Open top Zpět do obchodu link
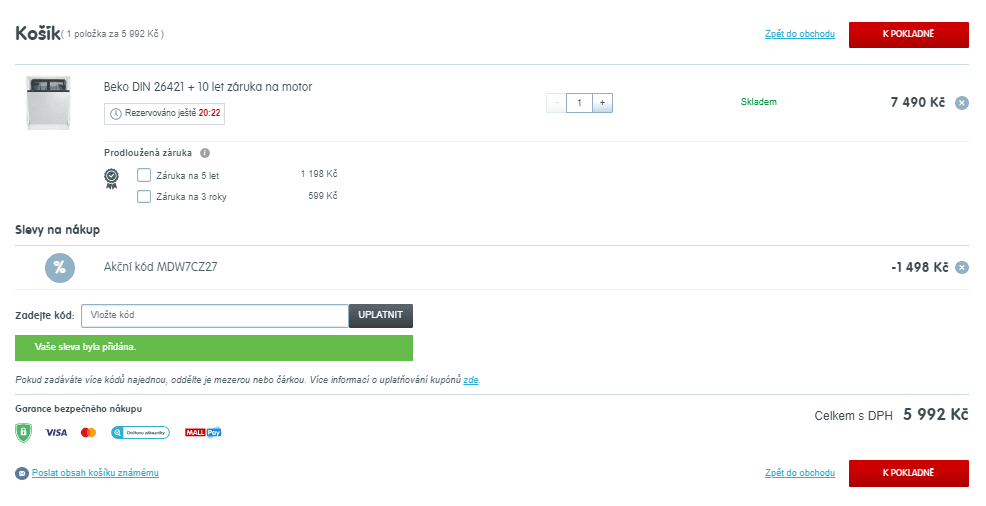Viewport: 986px width, 506px height. (x=800, y=34)
